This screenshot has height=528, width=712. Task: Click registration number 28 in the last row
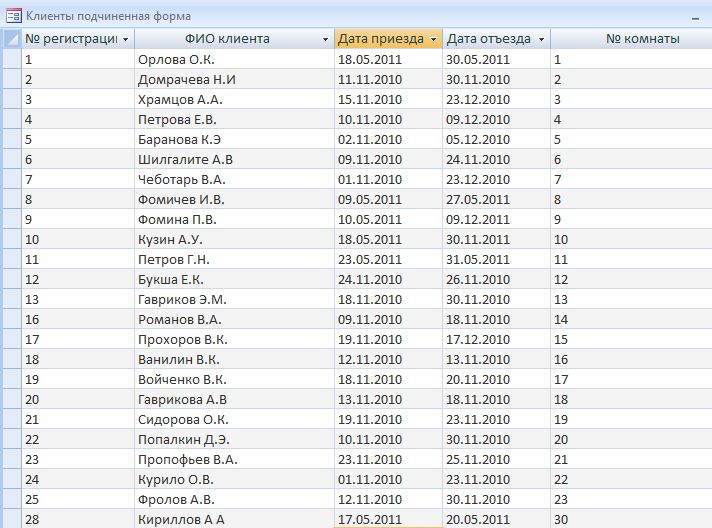point(78,518)
